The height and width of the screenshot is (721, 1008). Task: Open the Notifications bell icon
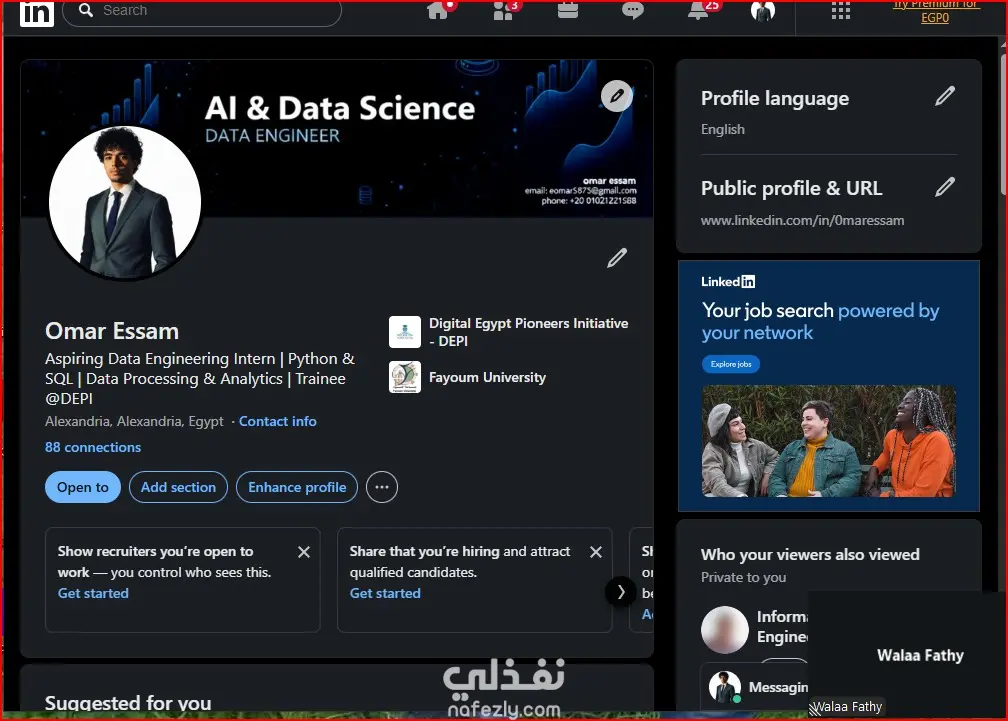[698, 11]
